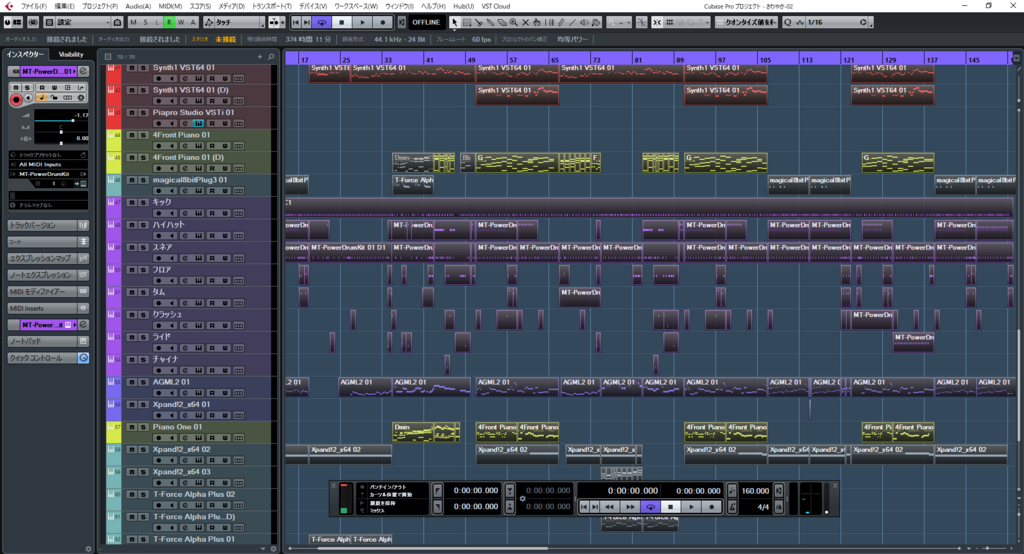Toggle global Write (W) automation button
This screenshot has height=554, width=1024.
click(x=181, y=22)
